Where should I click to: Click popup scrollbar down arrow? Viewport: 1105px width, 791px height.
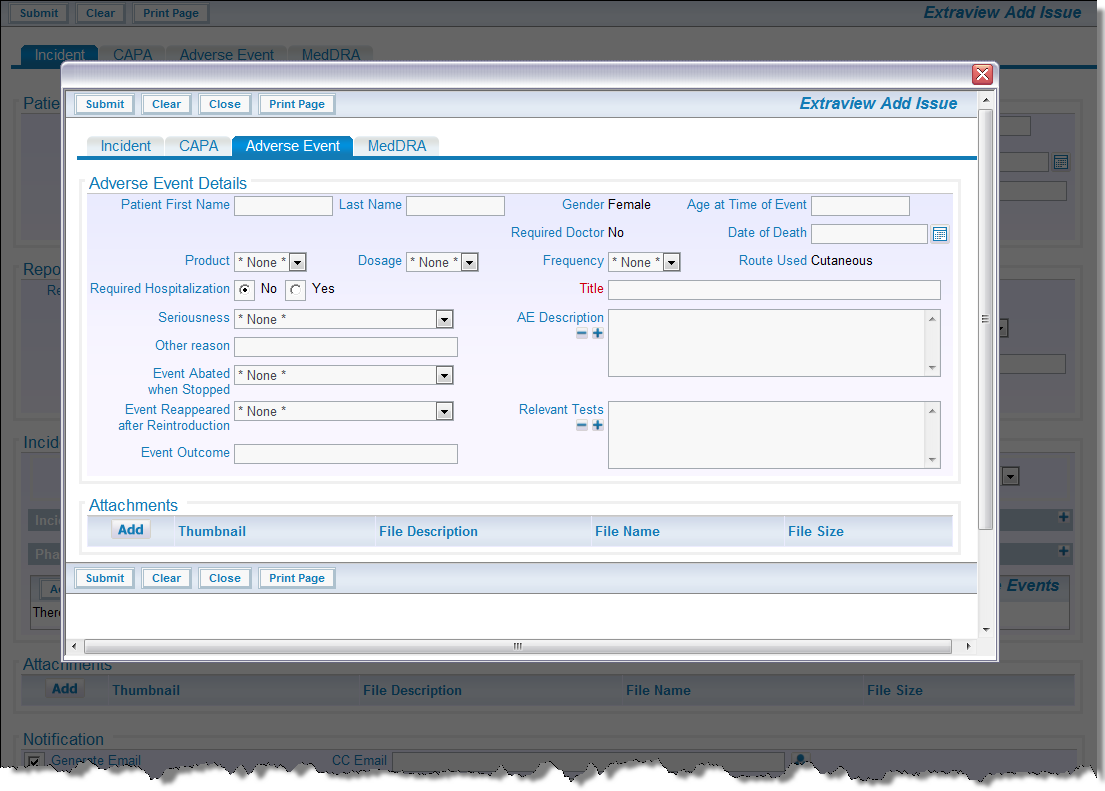coord(986,630)
